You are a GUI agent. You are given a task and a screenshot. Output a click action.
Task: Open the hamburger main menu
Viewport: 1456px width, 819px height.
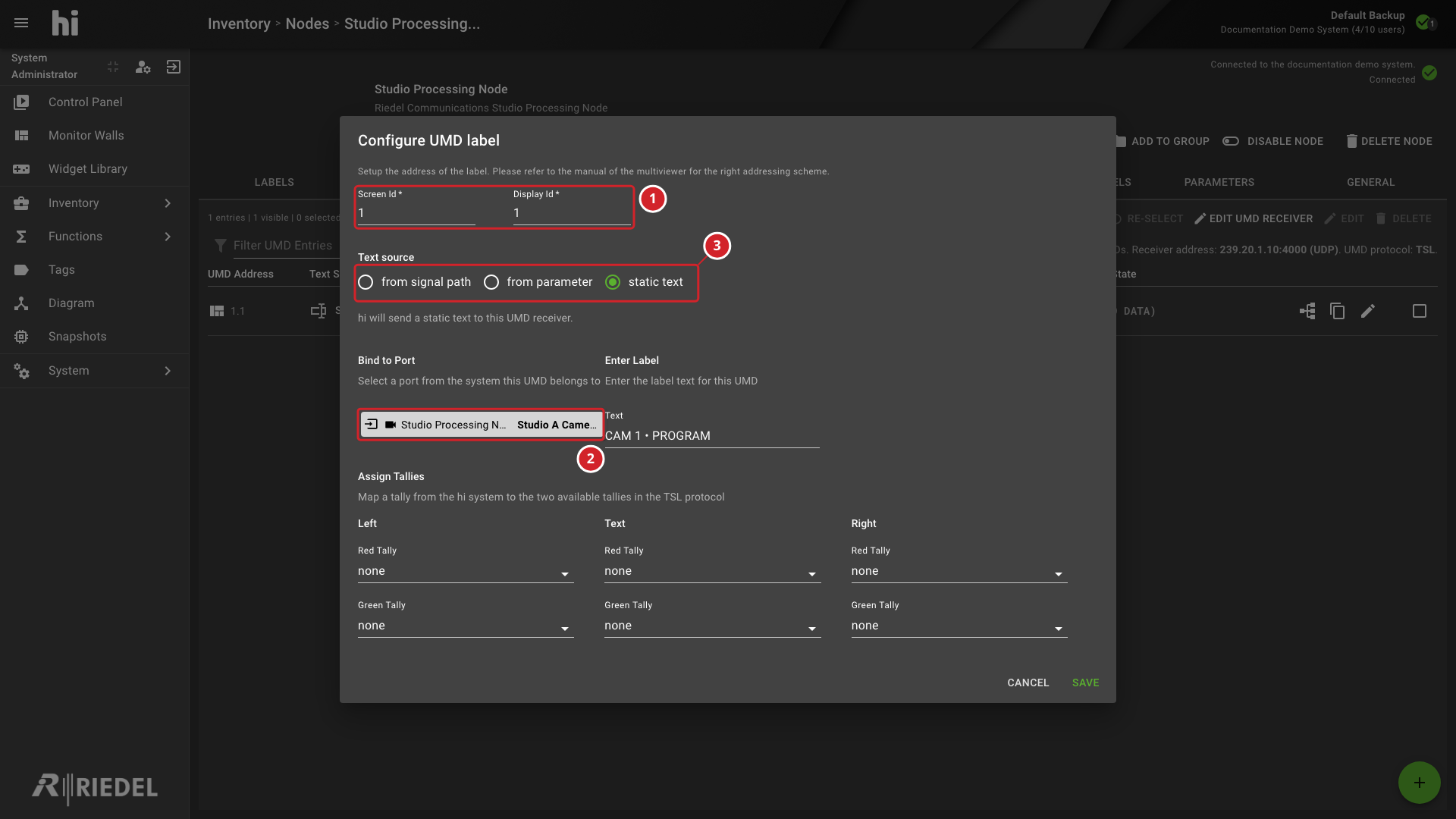[21, 23]
